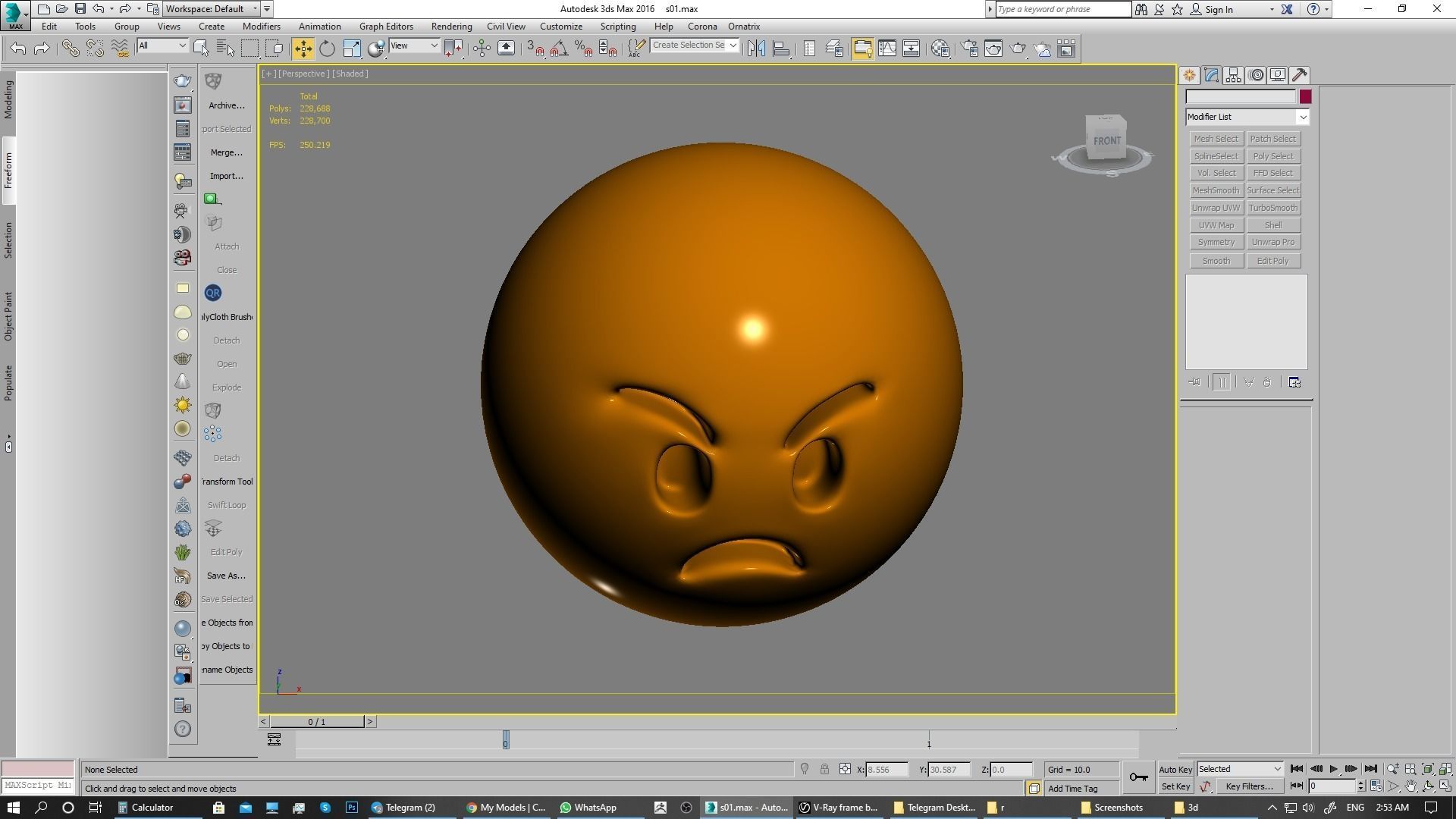Click the Align tool icon

781,49
